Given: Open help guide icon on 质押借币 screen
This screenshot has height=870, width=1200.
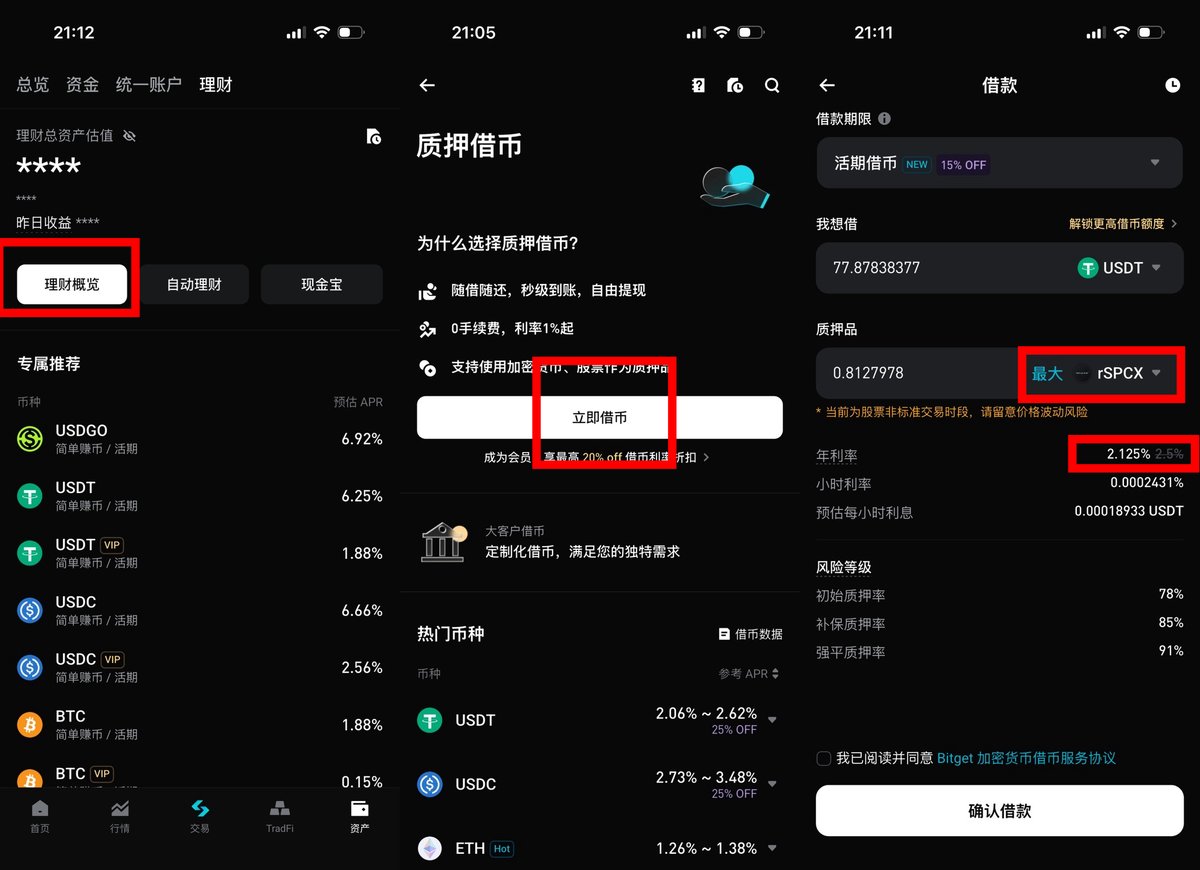Looking at the screenshot, I should click(699, 86).
